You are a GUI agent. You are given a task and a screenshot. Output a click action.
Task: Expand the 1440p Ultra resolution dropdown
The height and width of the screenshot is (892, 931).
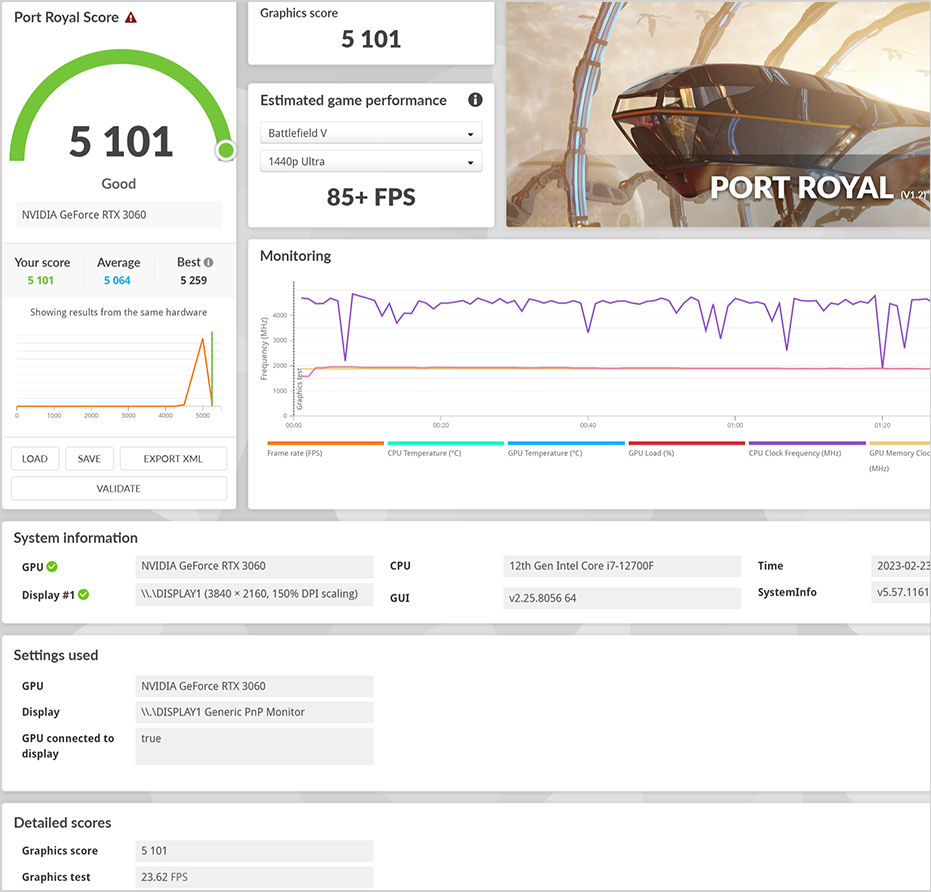point(370,162)
